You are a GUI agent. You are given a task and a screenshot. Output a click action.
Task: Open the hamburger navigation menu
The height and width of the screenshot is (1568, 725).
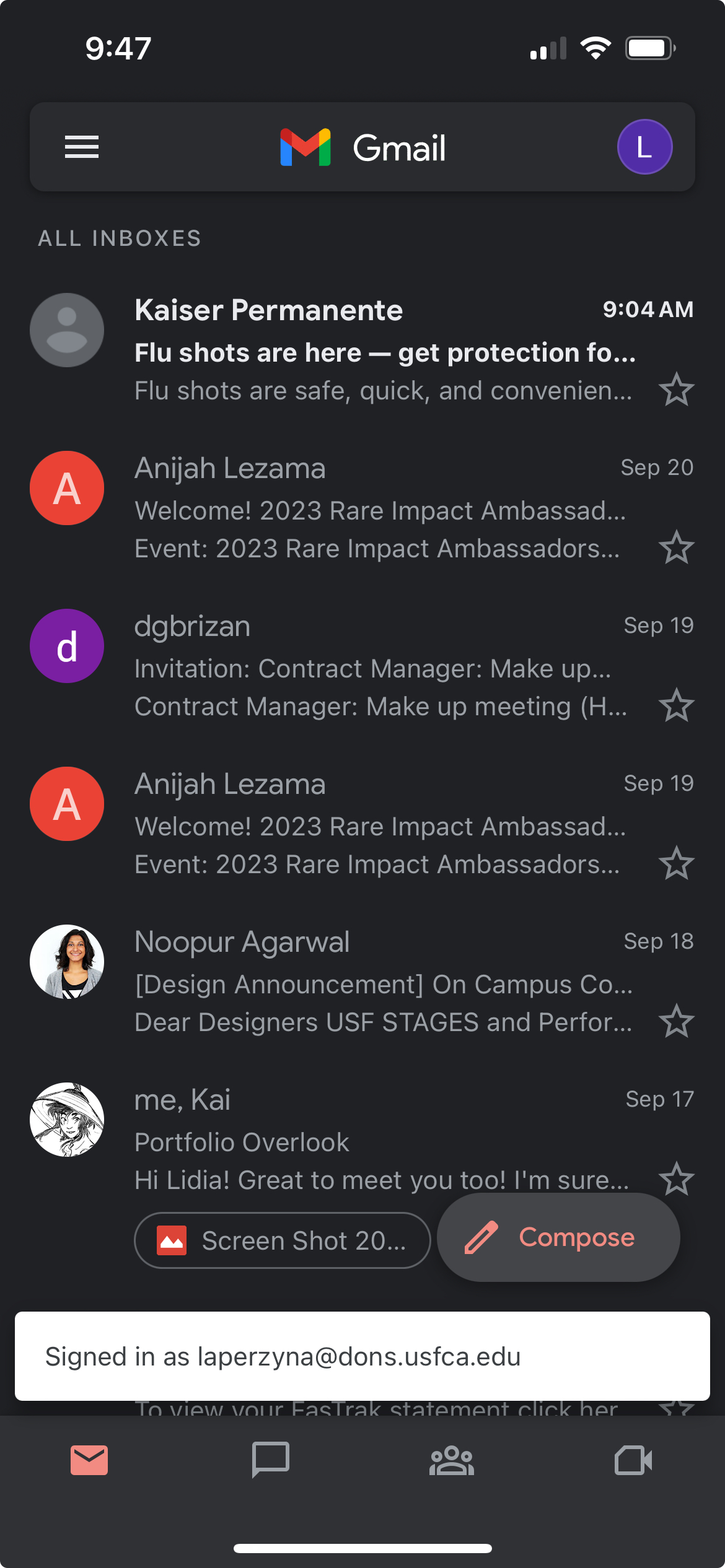[82, 147]
